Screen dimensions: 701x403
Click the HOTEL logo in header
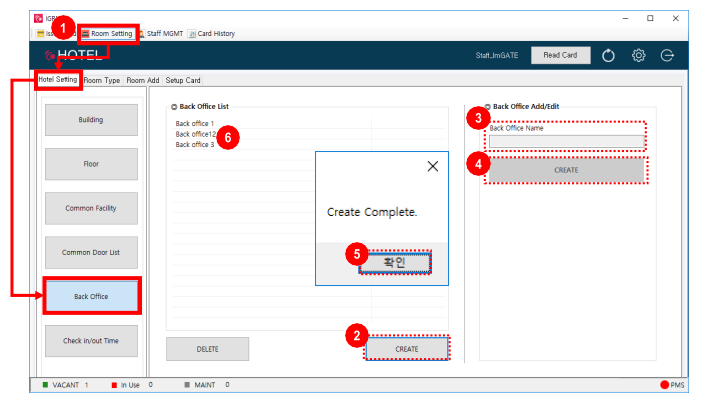[x=73, y=55]
